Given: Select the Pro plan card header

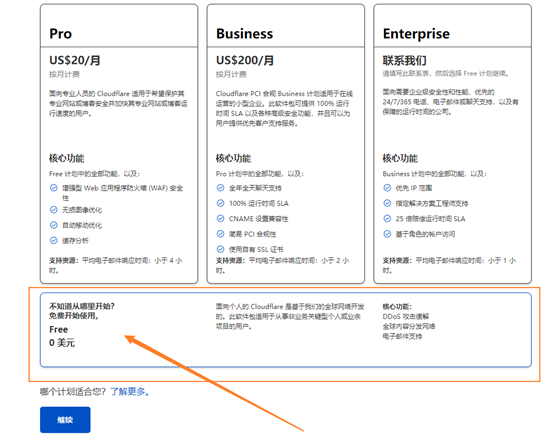Looking at the screenshot, I should (x=119, y=26).
